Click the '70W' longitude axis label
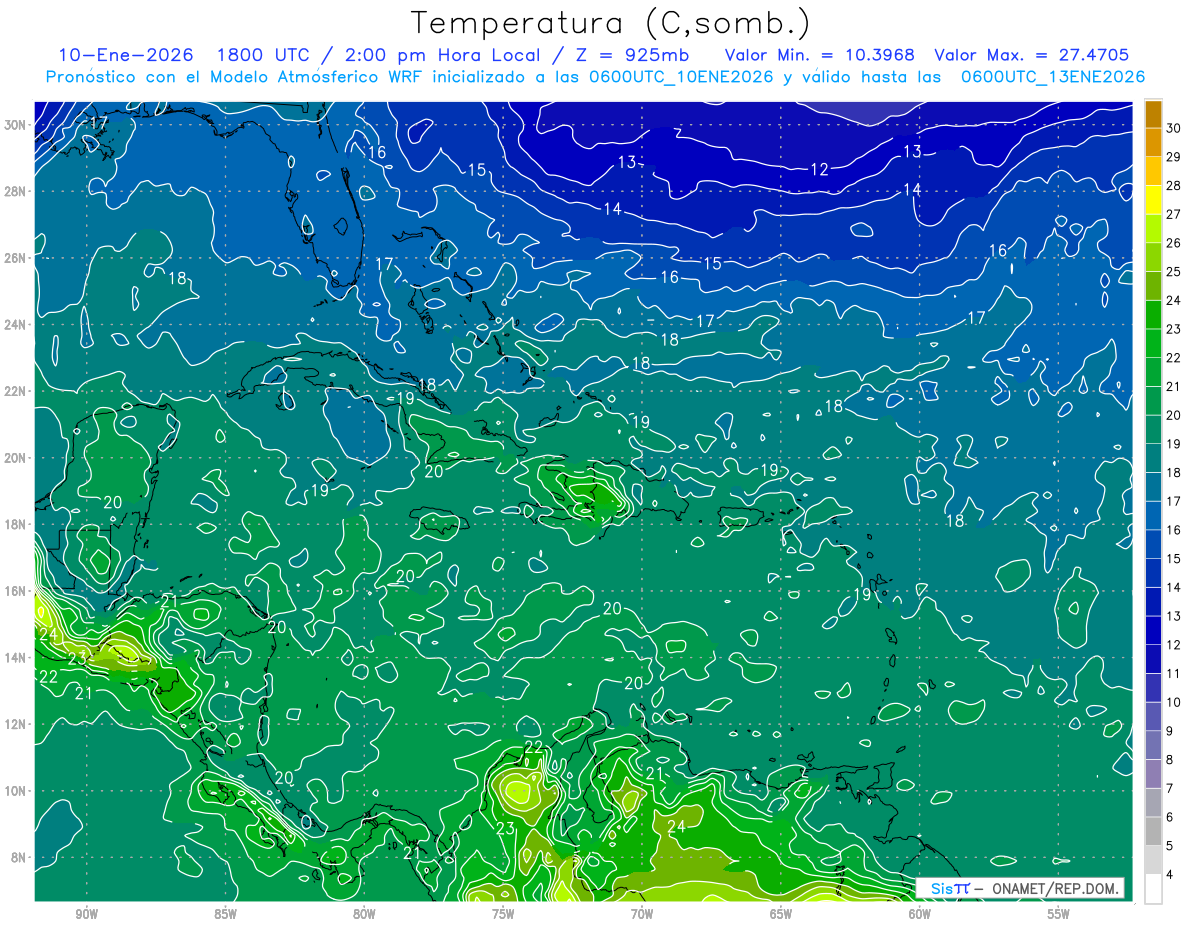The image size is (1200, 927). (642, 914)
